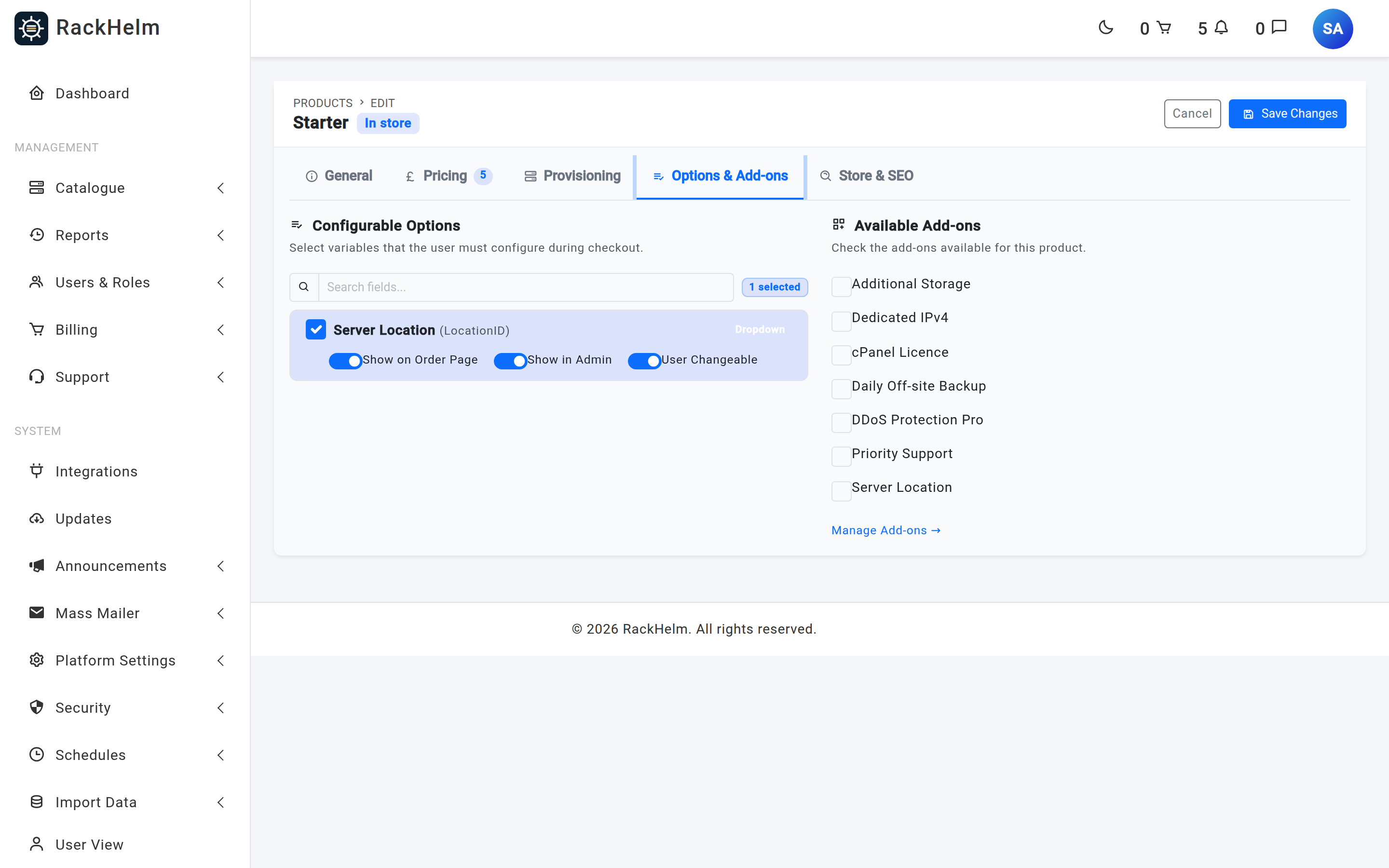Check the cPanel Licence add-on
The width and height of the screenshot is (1389, 868).
[841, 355]
